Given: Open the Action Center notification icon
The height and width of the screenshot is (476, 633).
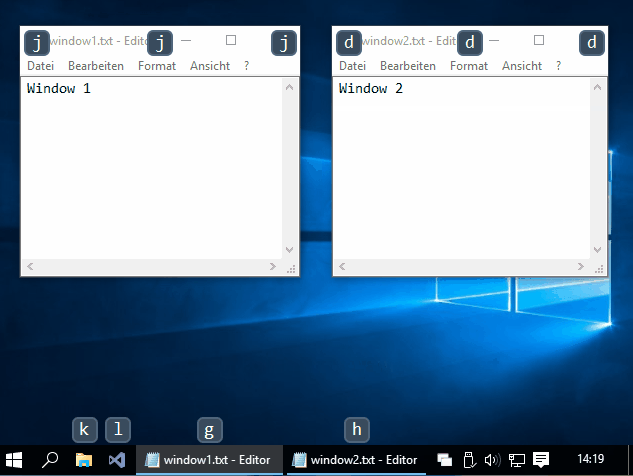Looking at the screenshot, I should click(541, 460).
